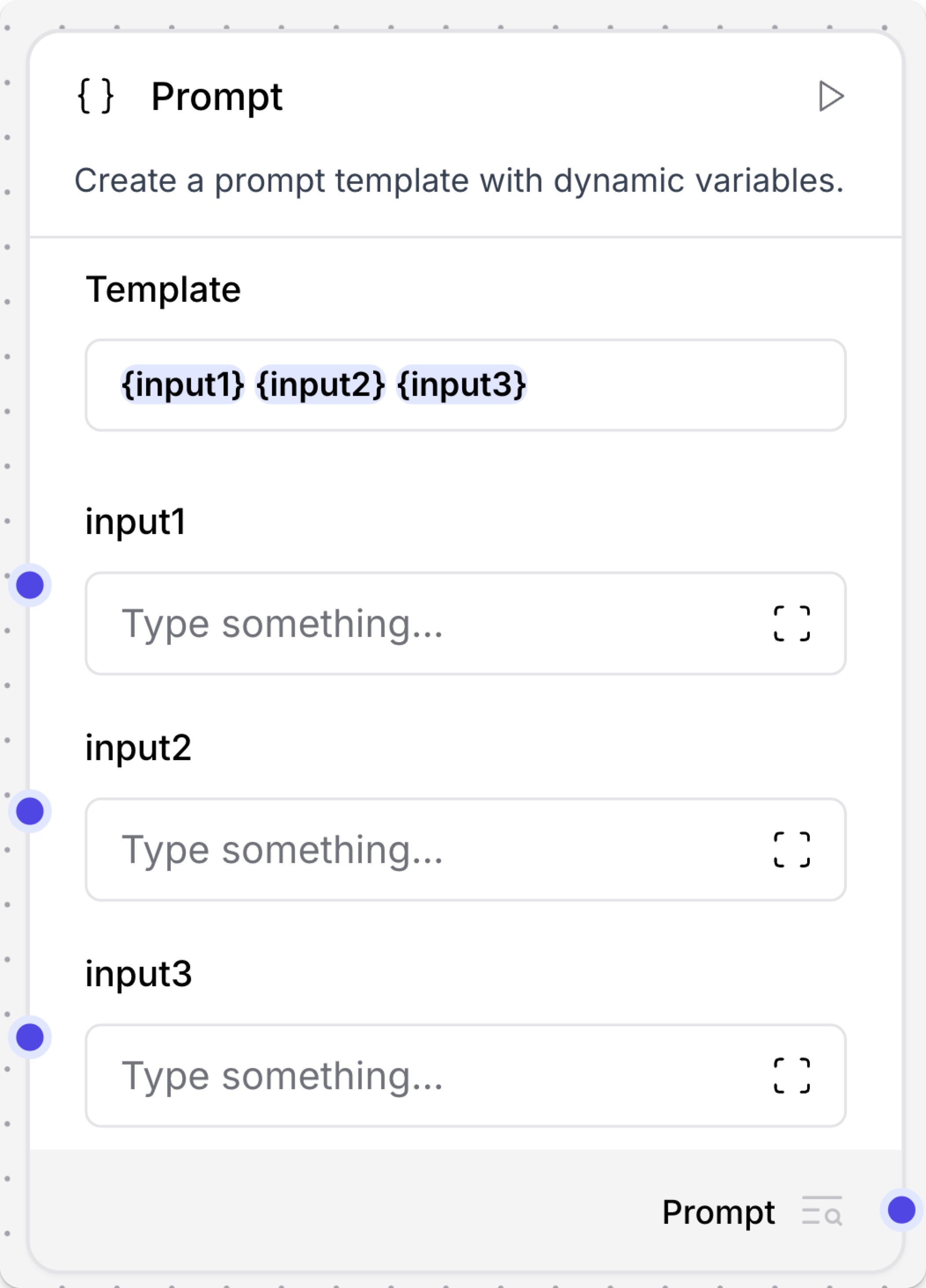Run the Prompt node with the play icon
Screen dimensions: 926x1288
[x=830, y=96]
